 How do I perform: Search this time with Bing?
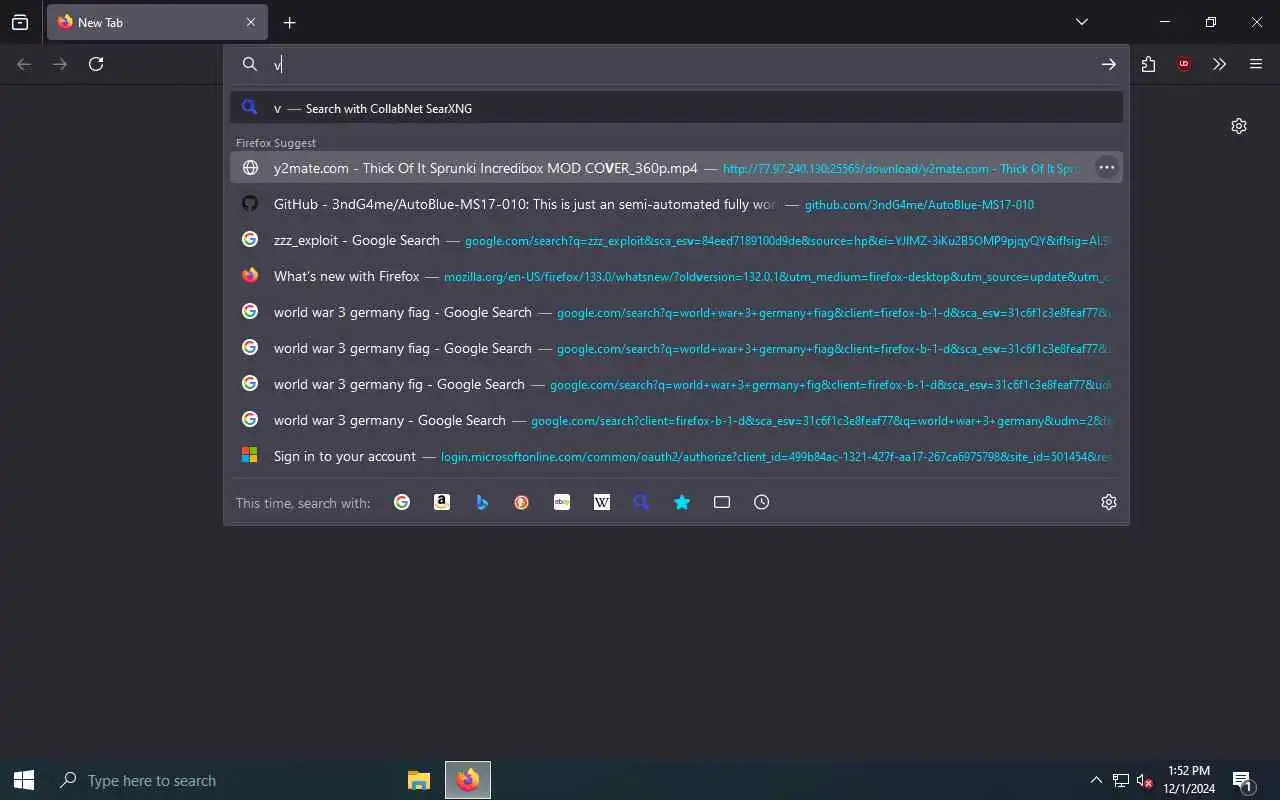click(482, 502)
